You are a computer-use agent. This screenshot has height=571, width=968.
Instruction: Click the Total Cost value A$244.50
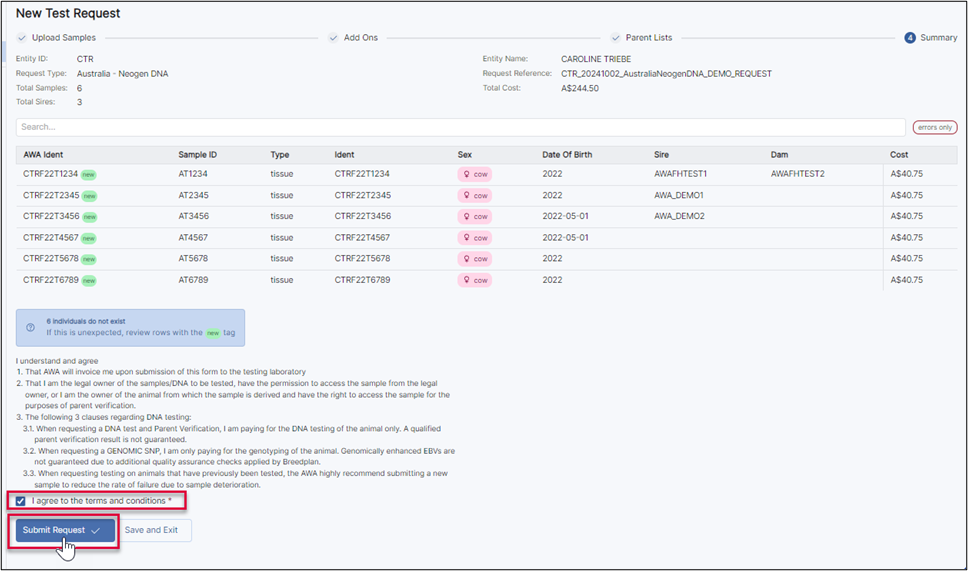580,88
